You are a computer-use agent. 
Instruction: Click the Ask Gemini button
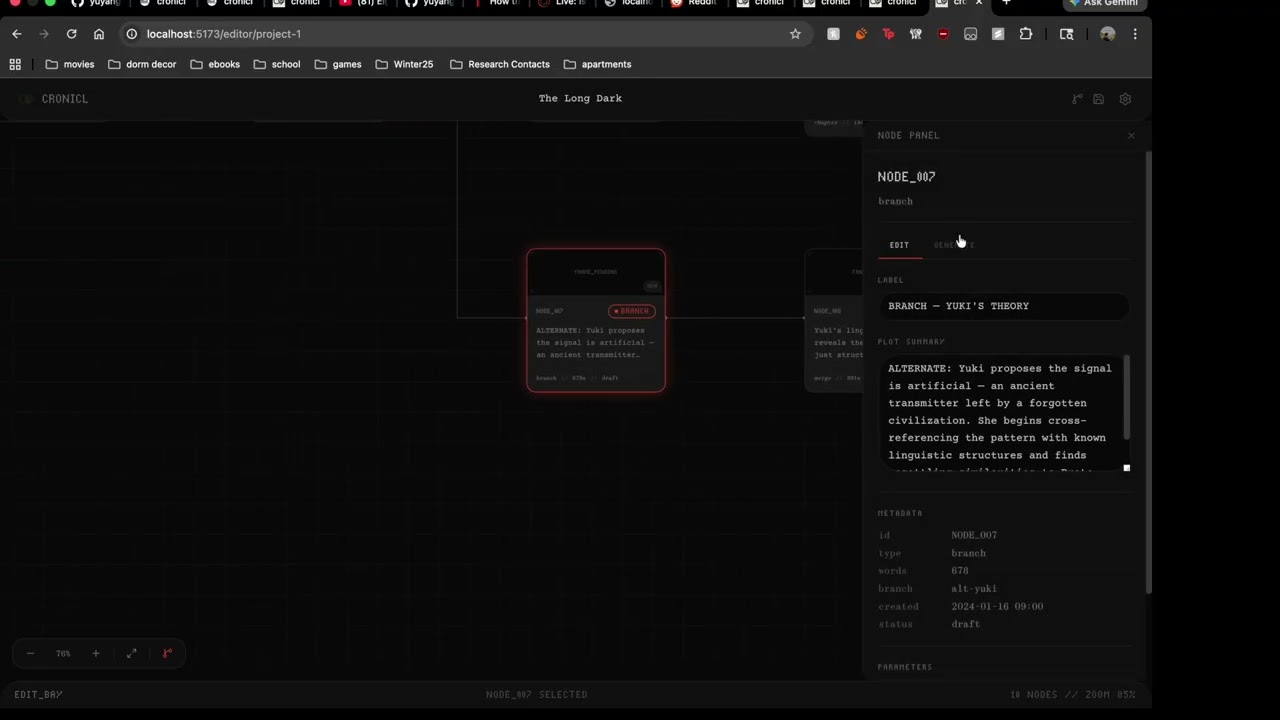[x=1104, y=4]
